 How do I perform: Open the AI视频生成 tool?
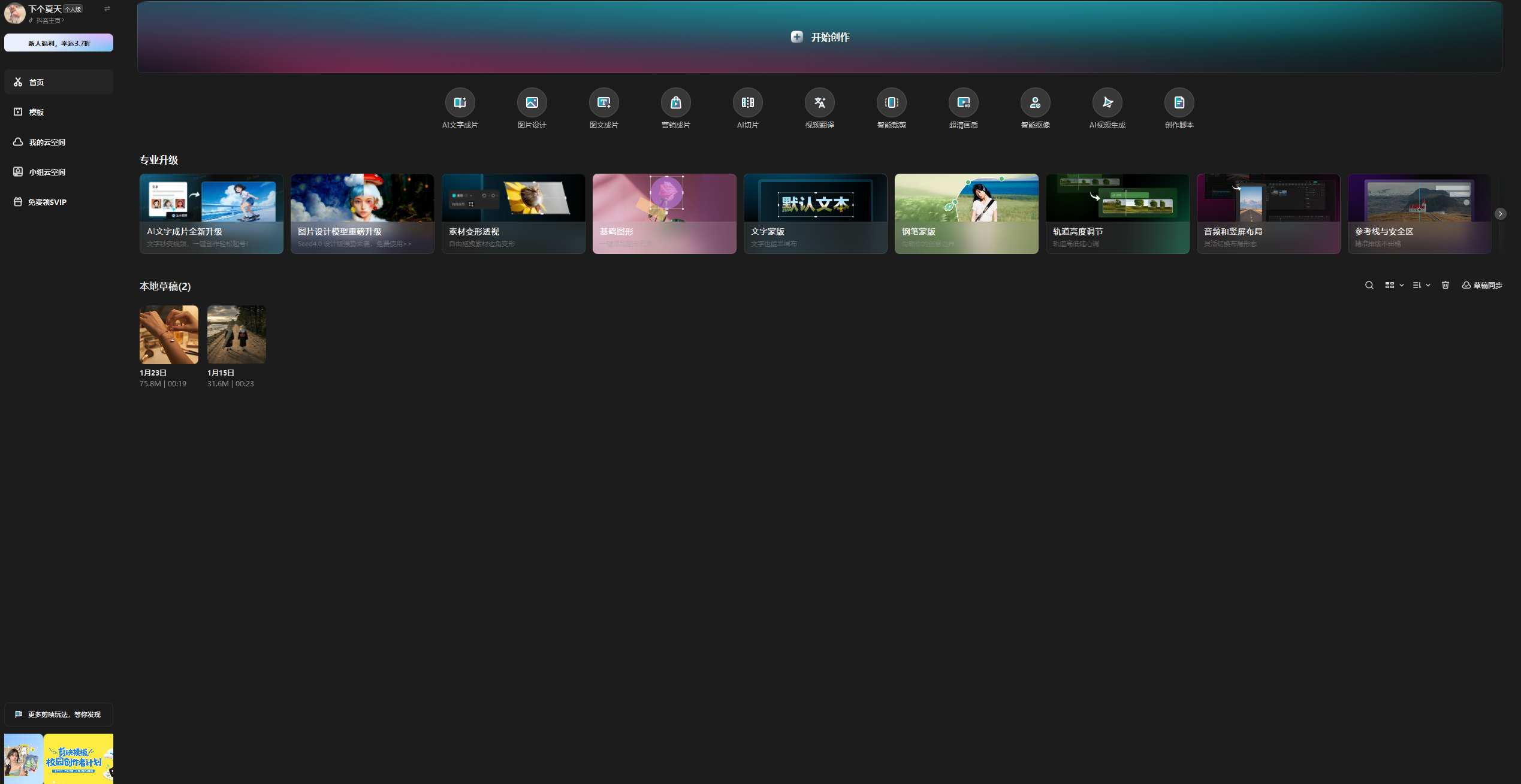(1107, 103)
